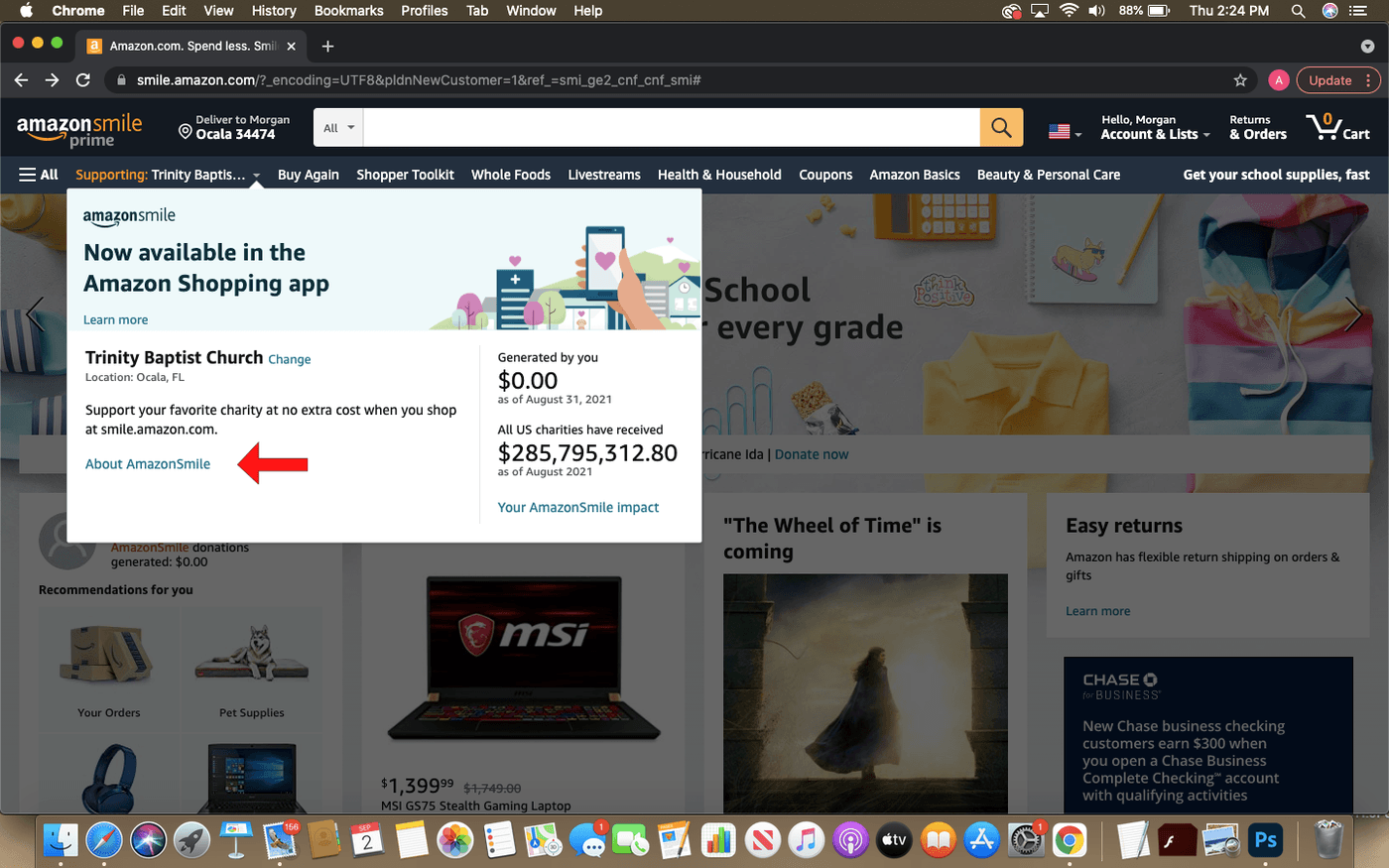The image size is (1389, 868).
Task: Open the Chrome tab search dropdown arrow
Action: pyautogui.click(x=1367, y=46)
